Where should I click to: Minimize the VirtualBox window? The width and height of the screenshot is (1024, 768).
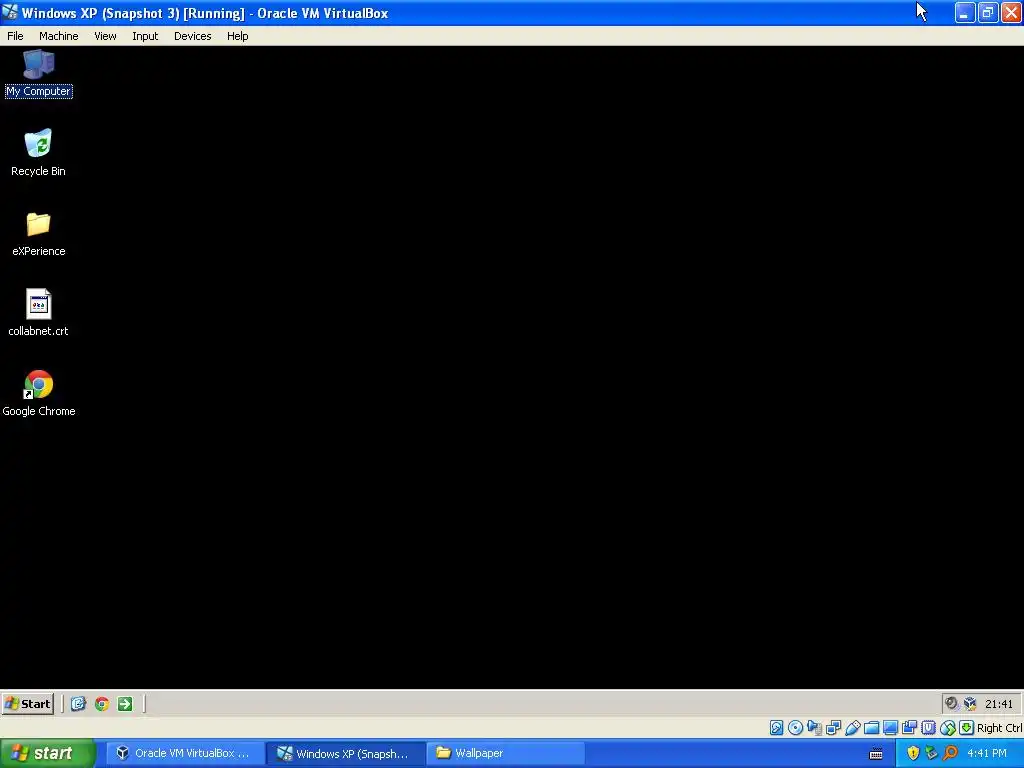point(965,12)
